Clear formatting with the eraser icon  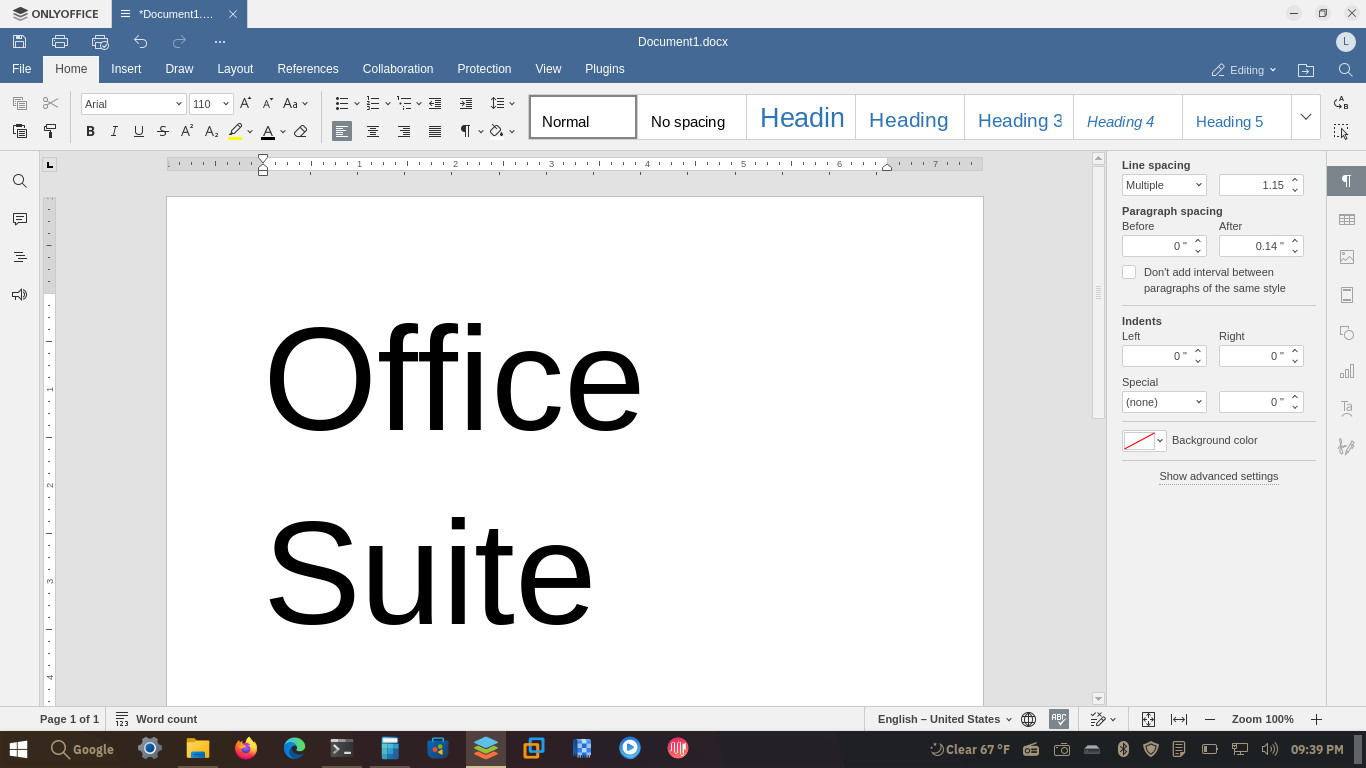pyautogui.click(x=301, y=131)
